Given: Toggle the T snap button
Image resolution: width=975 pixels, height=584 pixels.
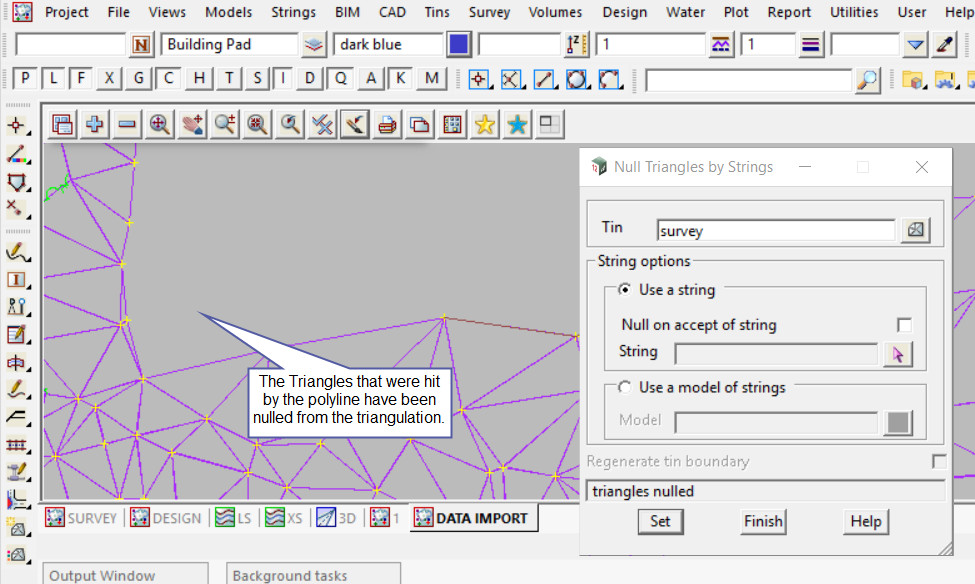Looking at the screenshot, I should coord(229,78).
